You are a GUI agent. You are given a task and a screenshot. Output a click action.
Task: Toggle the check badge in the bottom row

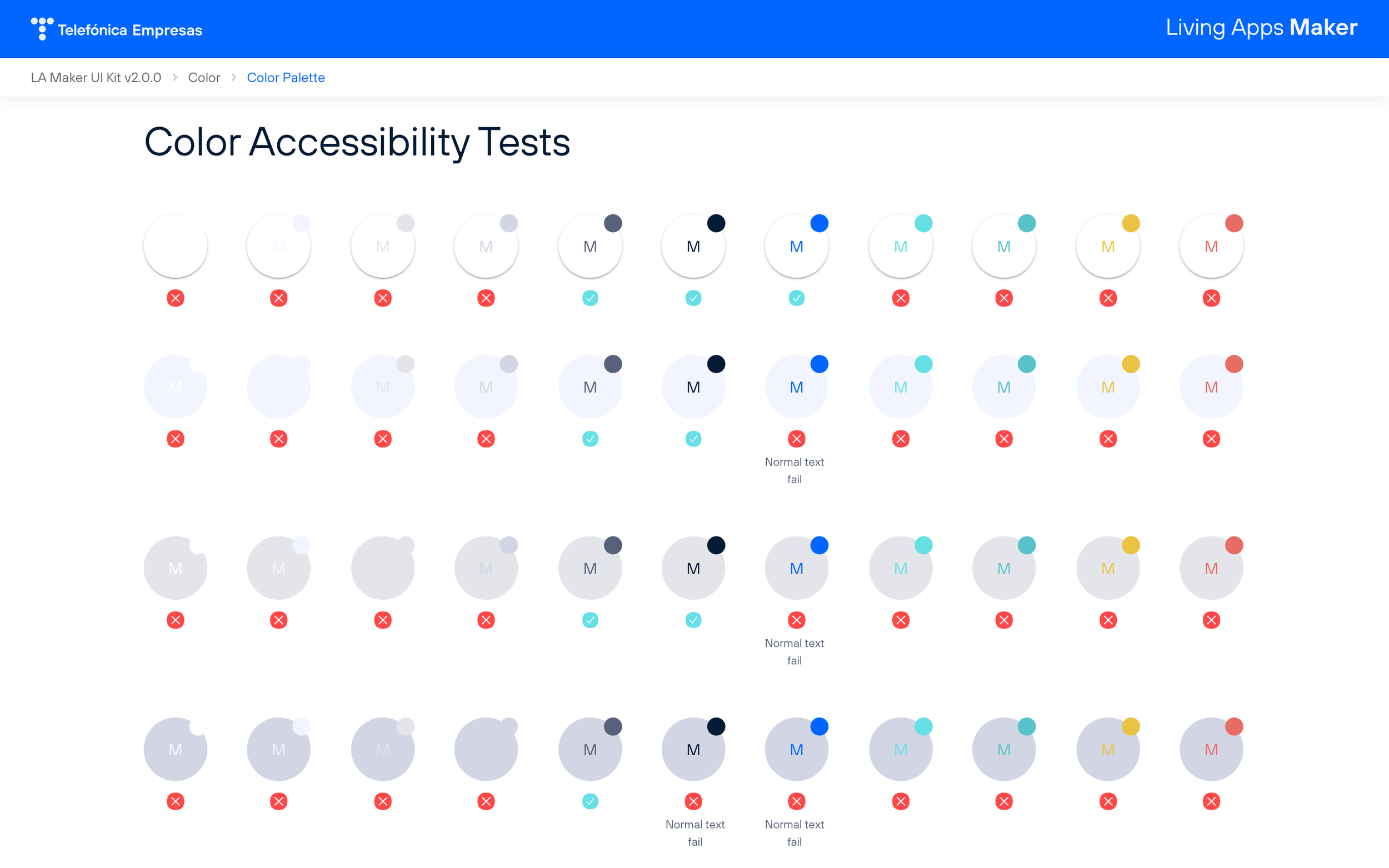click(589, 802)
